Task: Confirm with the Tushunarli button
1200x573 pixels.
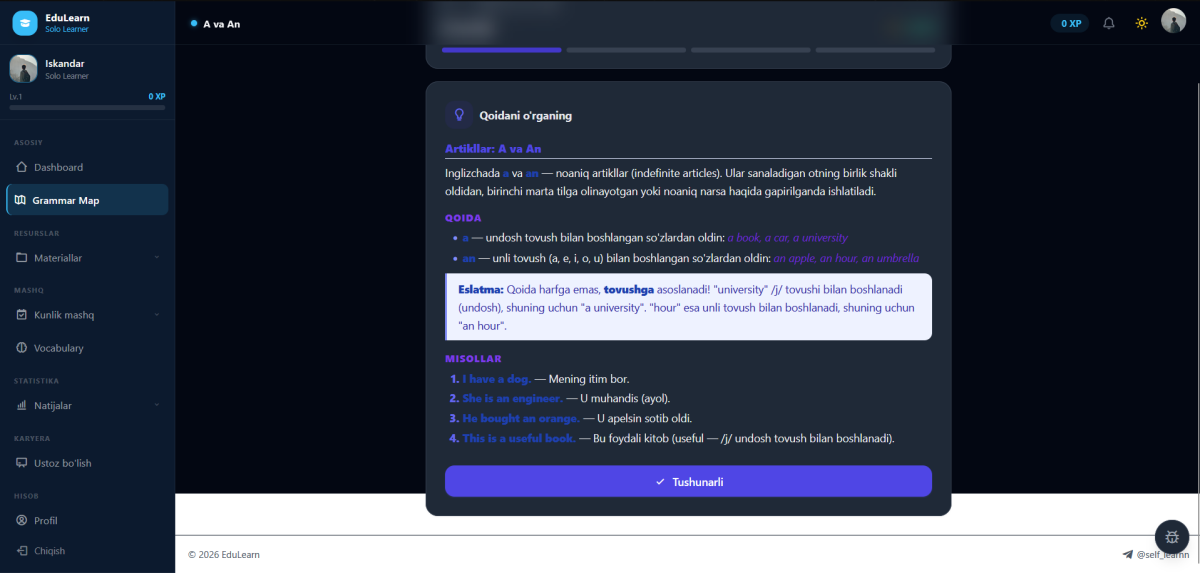Action: coord(688,481)
